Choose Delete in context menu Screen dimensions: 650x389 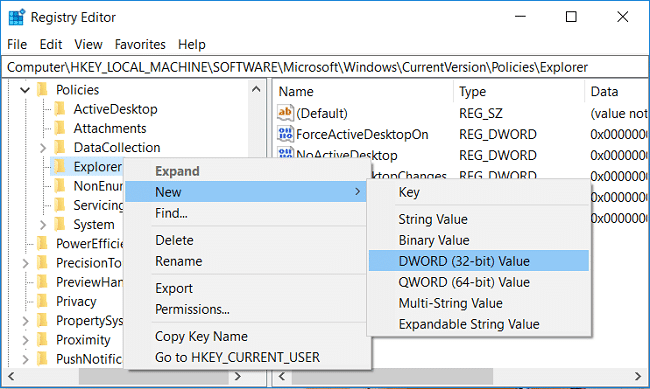pyautogui.click(x=245, y=240)
